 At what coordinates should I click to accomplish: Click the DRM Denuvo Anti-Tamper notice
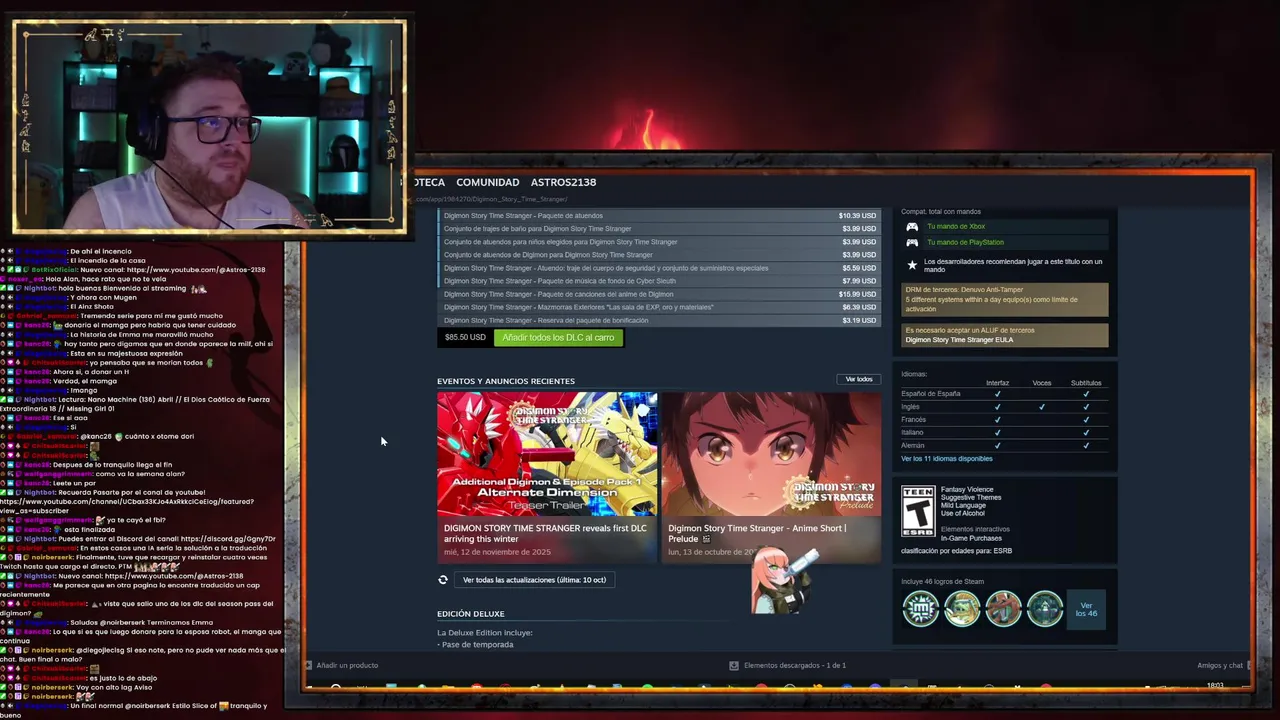pyautogui.click(x=1004, y=299)
